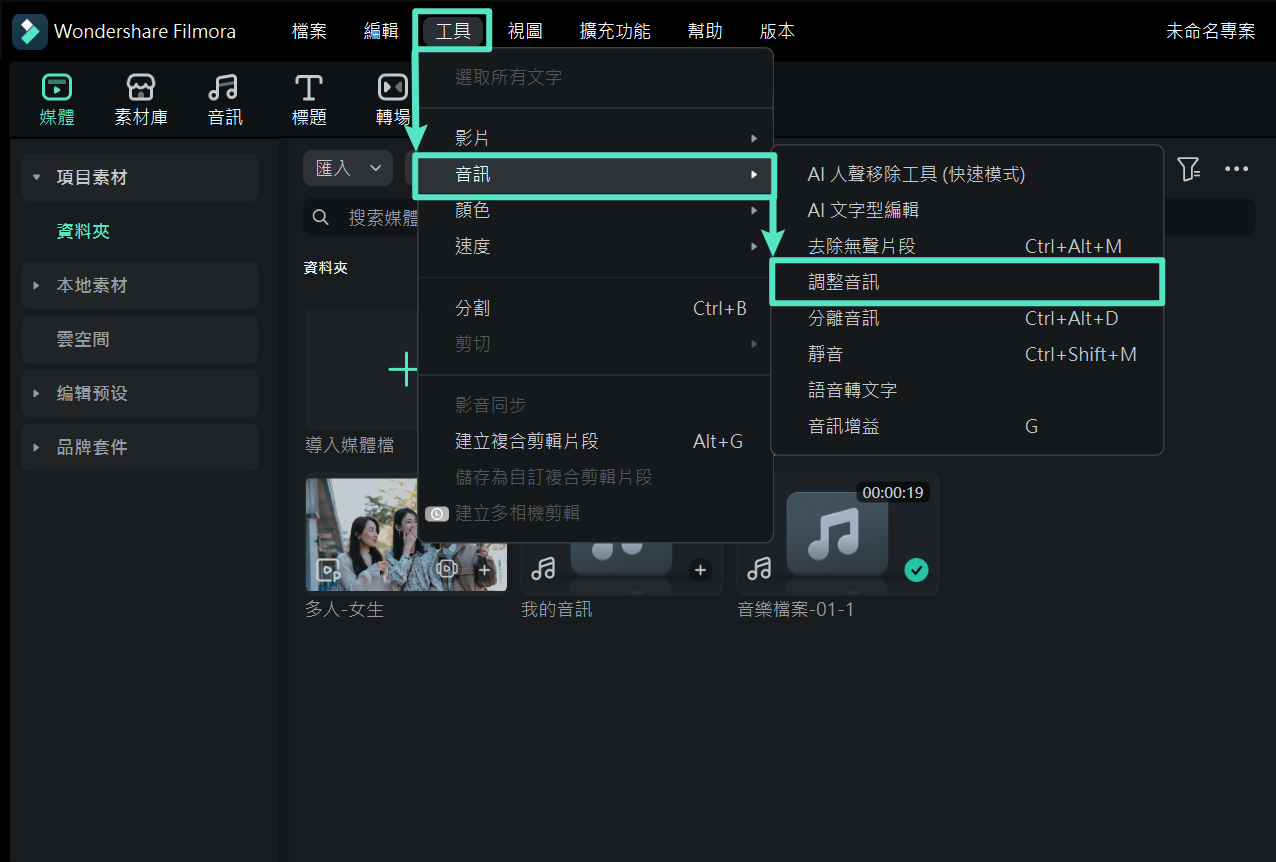Select the 多人-女生 video thumbnail
1276x862 pixels.
[x=405, y=535]
